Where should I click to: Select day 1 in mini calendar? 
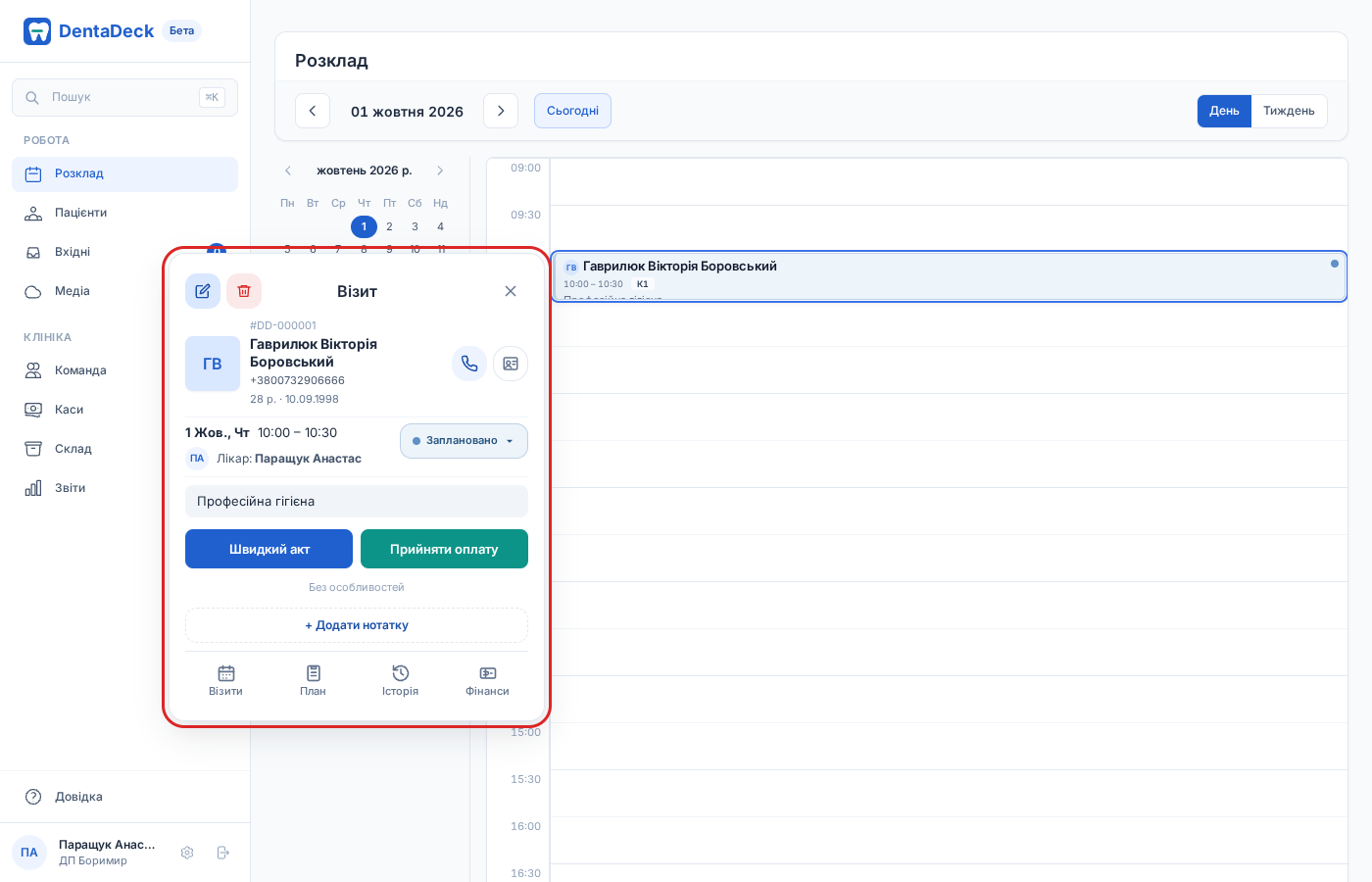[x=364, y=226]
